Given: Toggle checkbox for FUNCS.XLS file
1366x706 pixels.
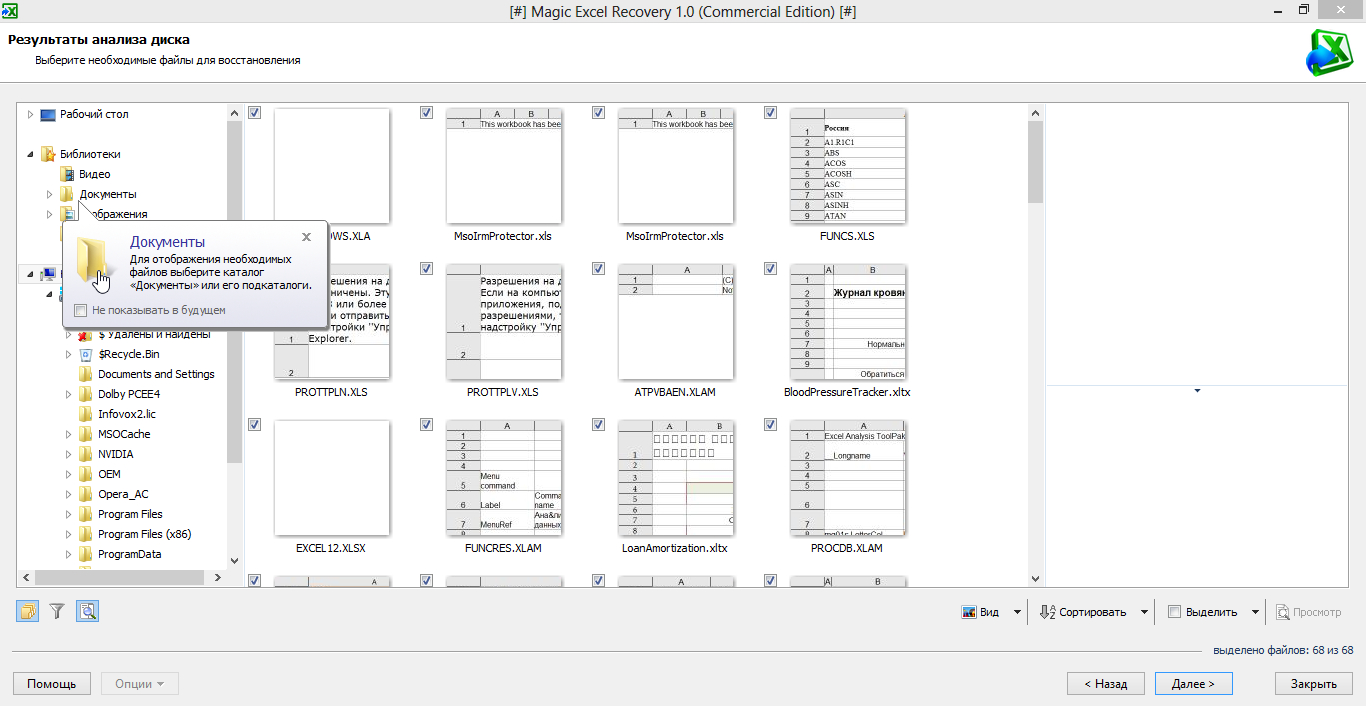Looking at the screenshot, I should (x=770, y=113).
